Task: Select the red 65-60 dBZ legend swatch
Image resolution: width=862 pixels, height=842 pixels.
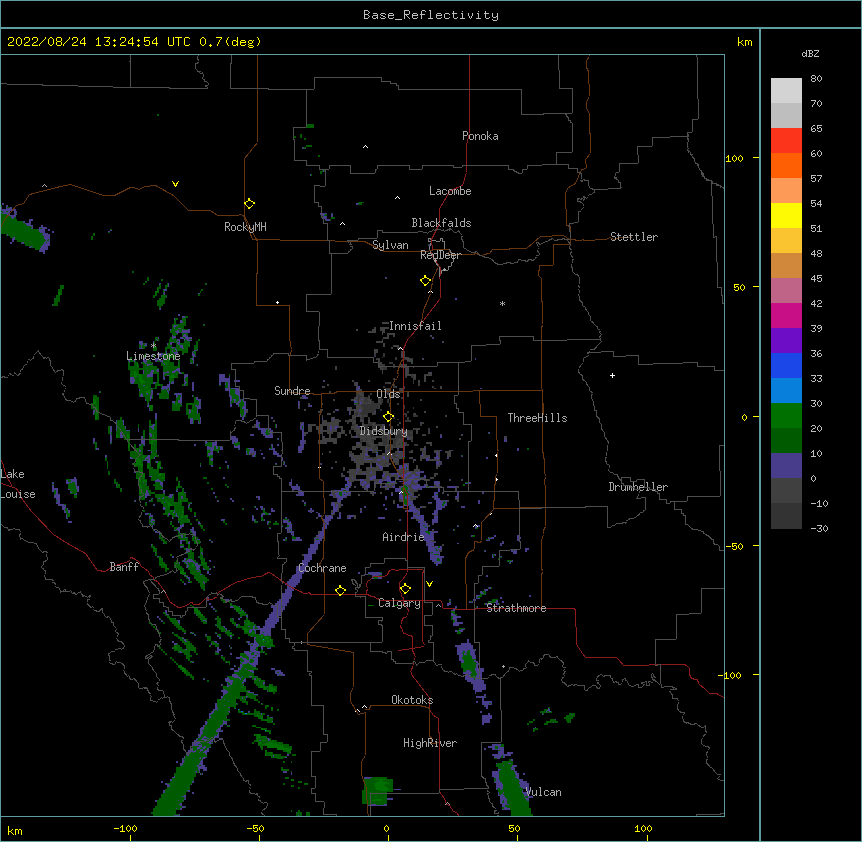Action: pos(786,140)
